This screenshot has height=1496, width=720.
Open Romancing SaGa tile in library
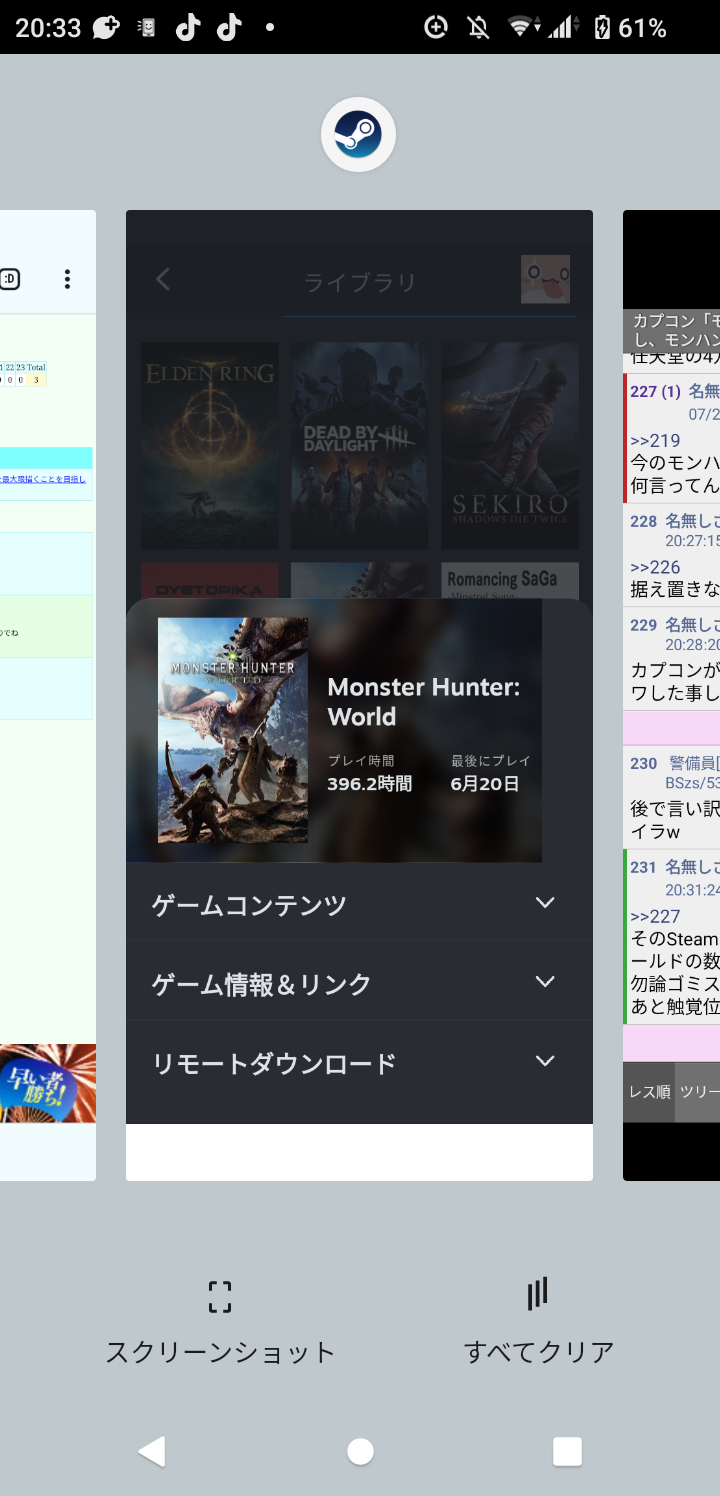pos(510,580)
